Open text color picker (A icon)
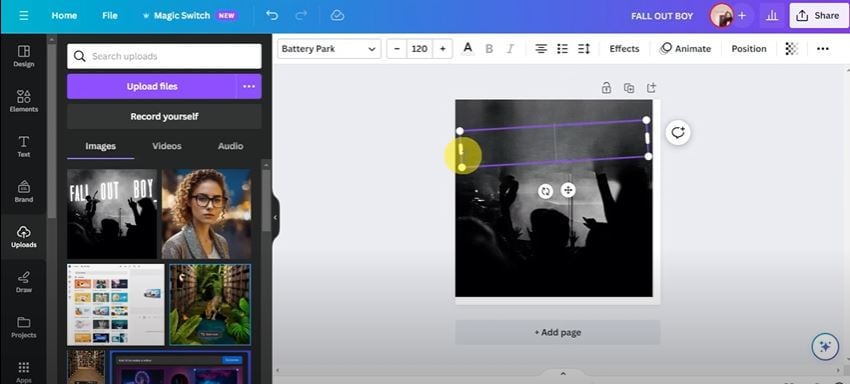Image resolution: width=850 pixels, height=384 pixels. (x=467, y=49)
